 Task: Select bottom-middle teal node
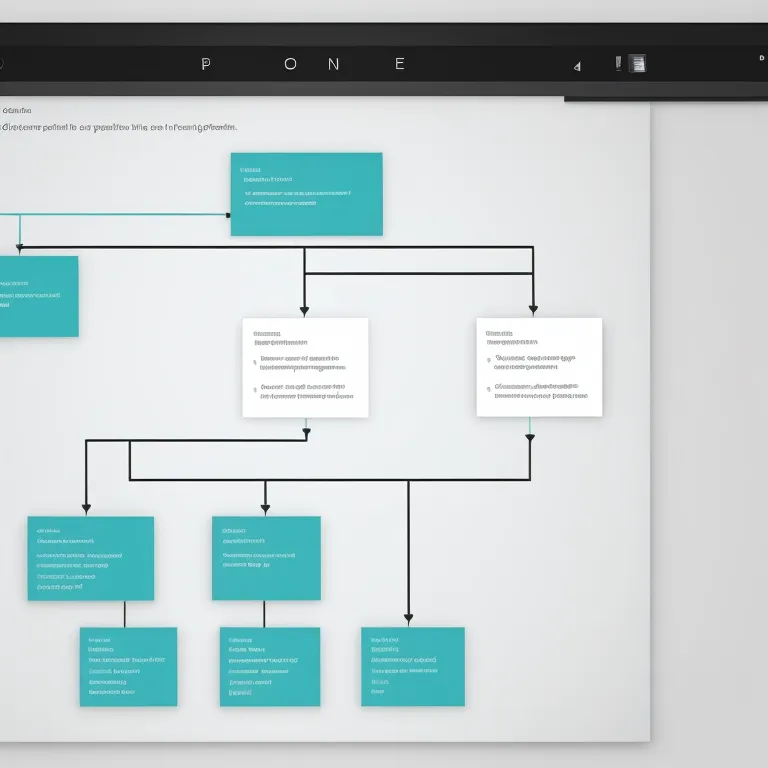click(270, 666)
